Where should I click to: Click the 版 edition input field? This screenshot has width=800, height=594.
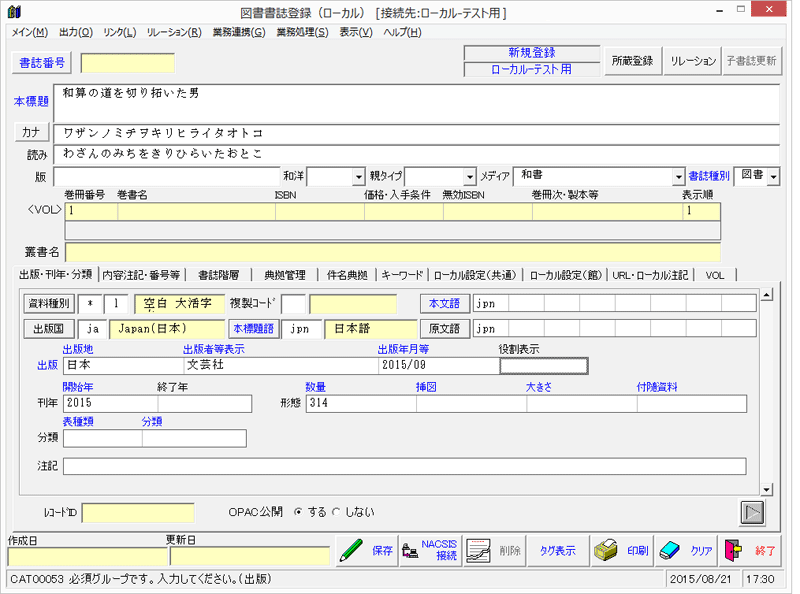(x=167, y=177)
